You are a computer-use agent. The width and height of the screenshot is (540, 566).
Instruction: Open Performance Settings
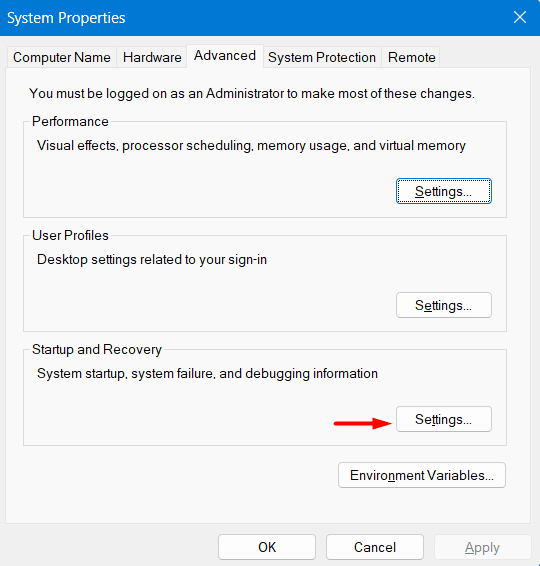[x=444, y=191]
